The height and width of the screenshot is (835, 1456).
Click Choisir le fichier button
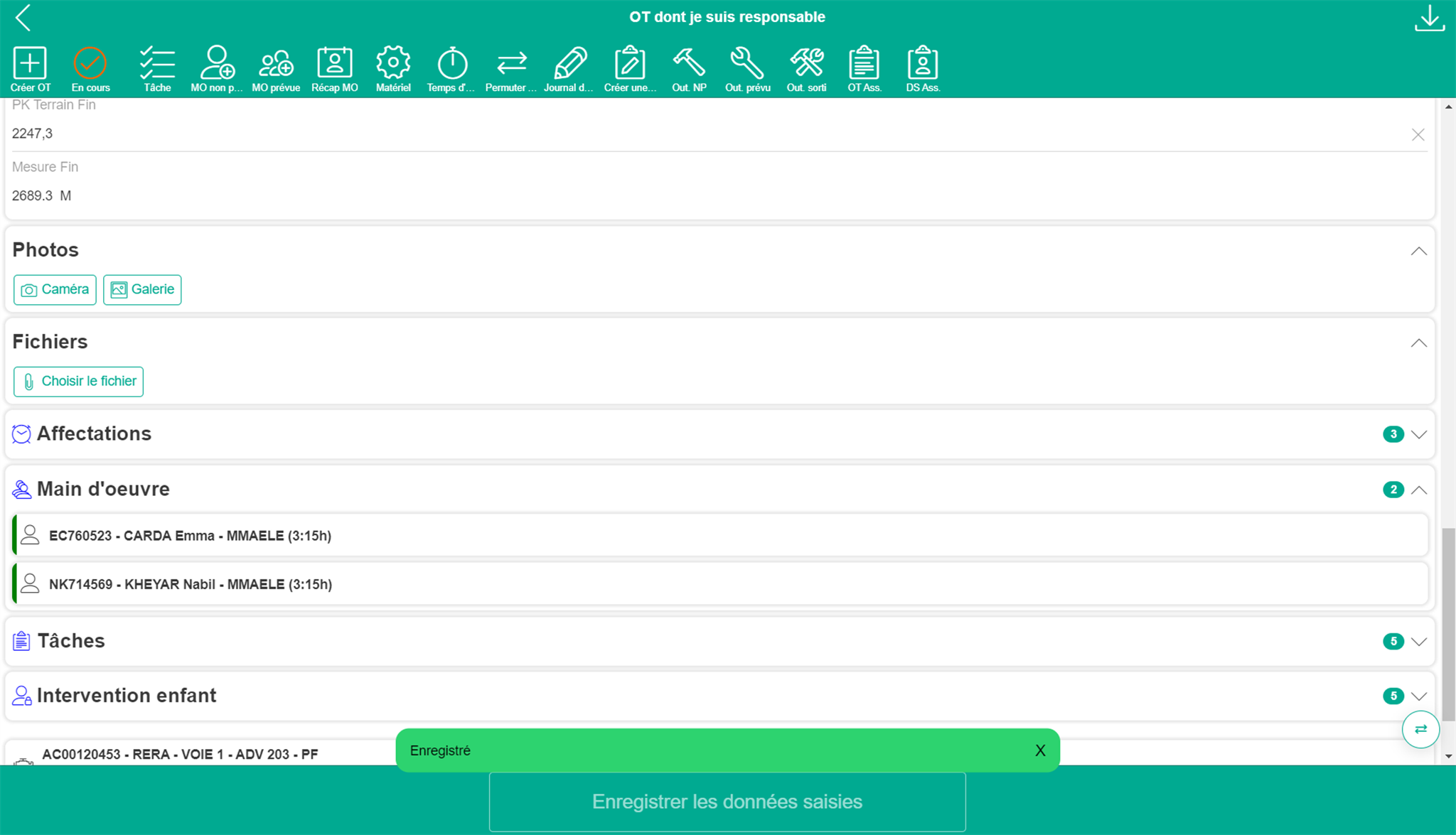click(78, 382)
